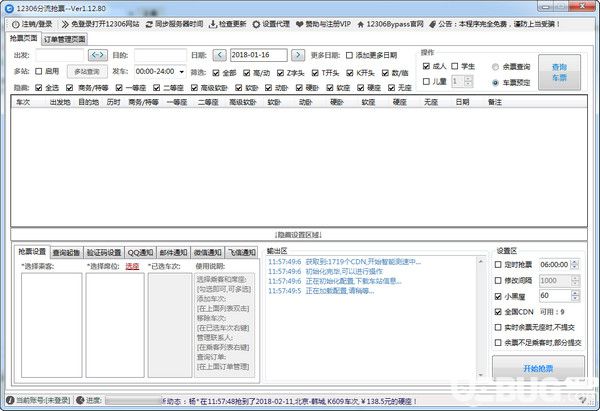Toggle the T开头 filter checkbox
Screen dimensions: 600x411
click(x=315, y=73)
